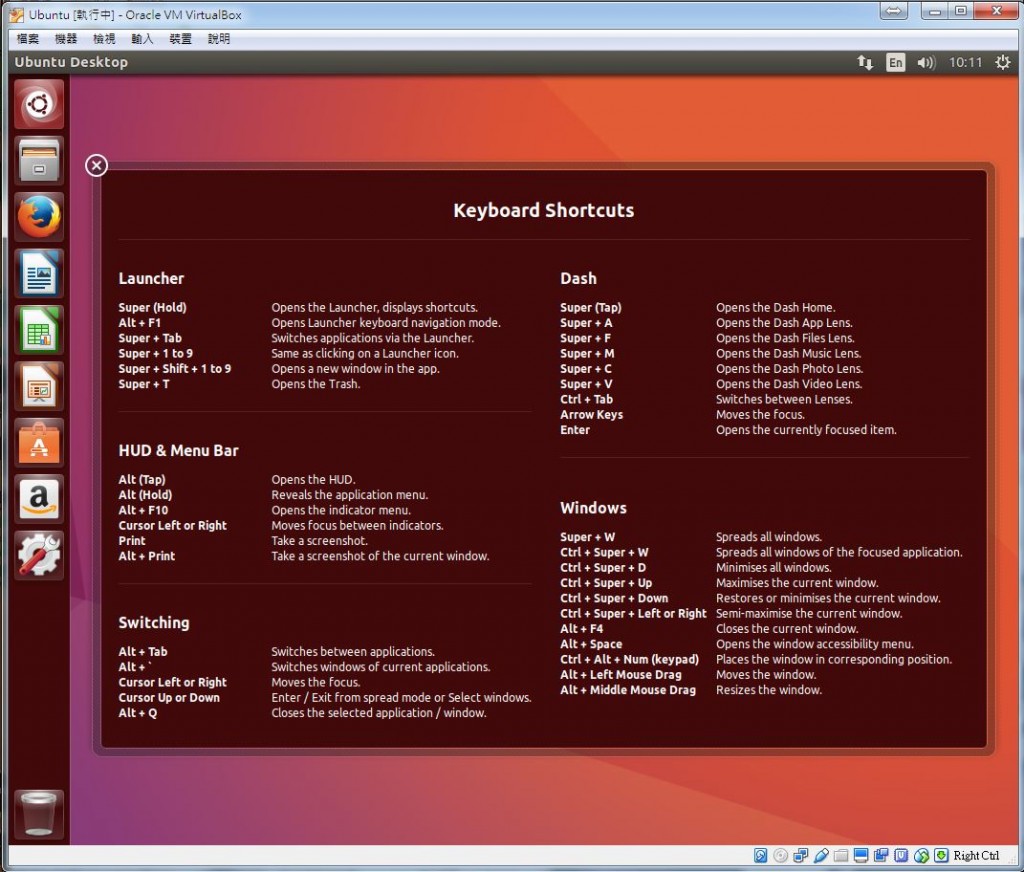This screenshot has height=872, width=1024.
Task: Open the Trash in the launcher
Action: point(39,814)
